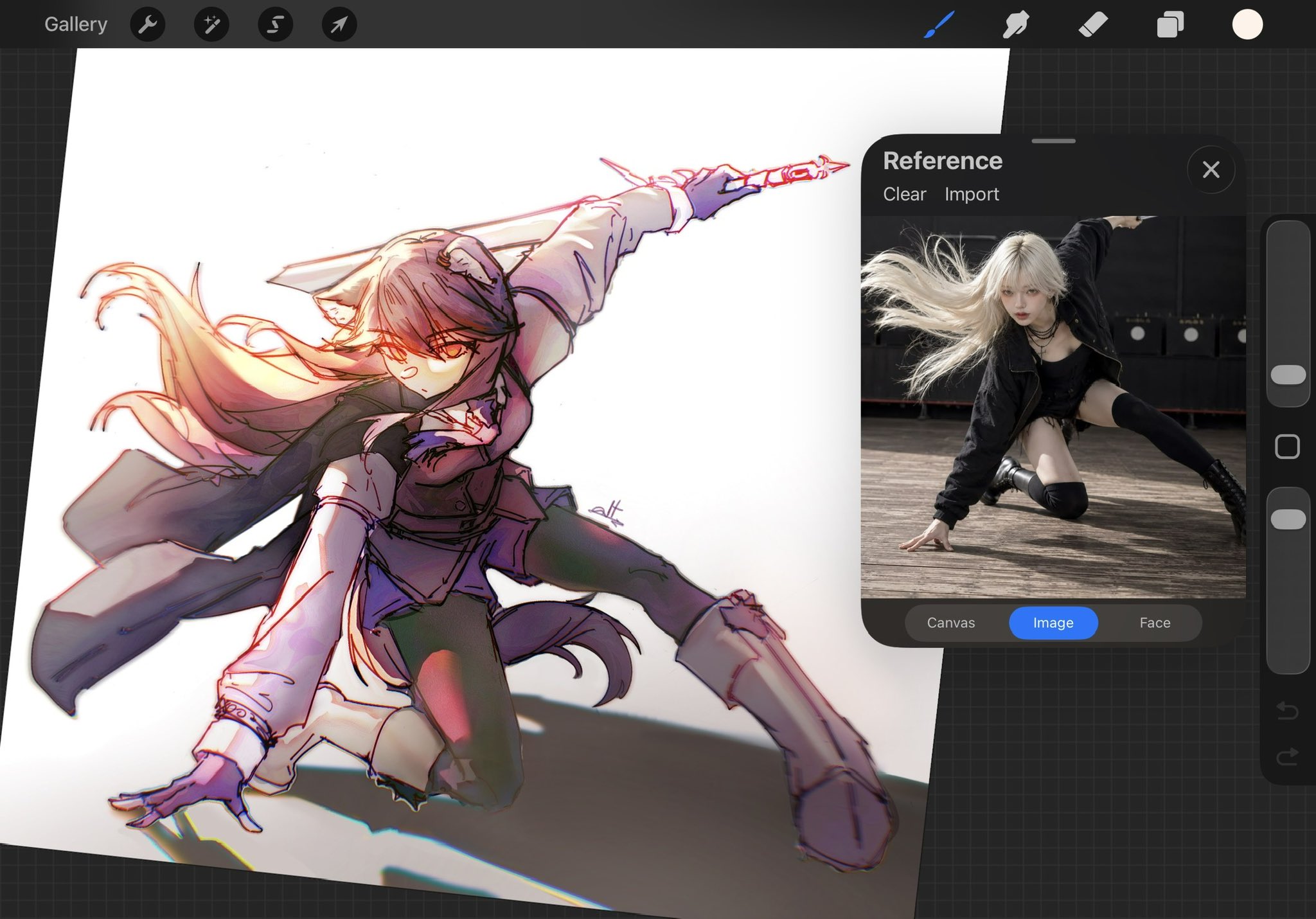The width and height of the screenshot is (1316, 919).
Task: Click the reference photo thumbnail
Action: pyautogui.click(x=1053, y=407)
